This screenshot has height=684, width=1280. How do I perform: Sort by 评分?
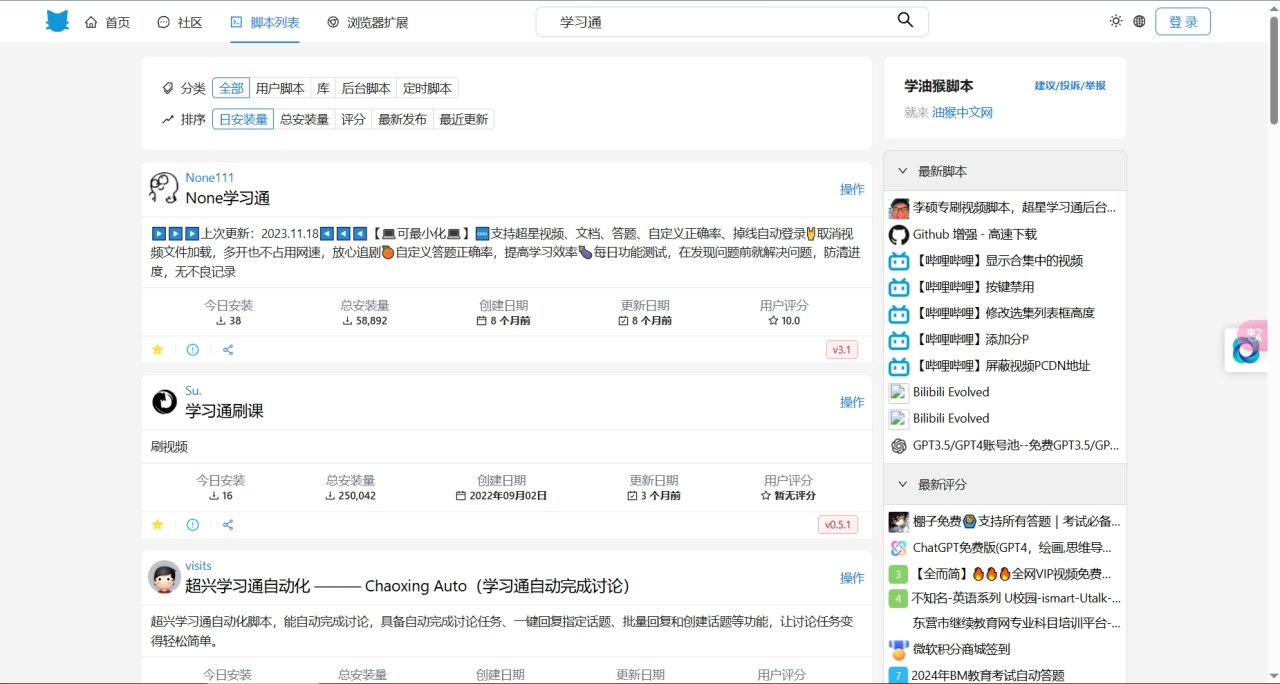[353, 119]
